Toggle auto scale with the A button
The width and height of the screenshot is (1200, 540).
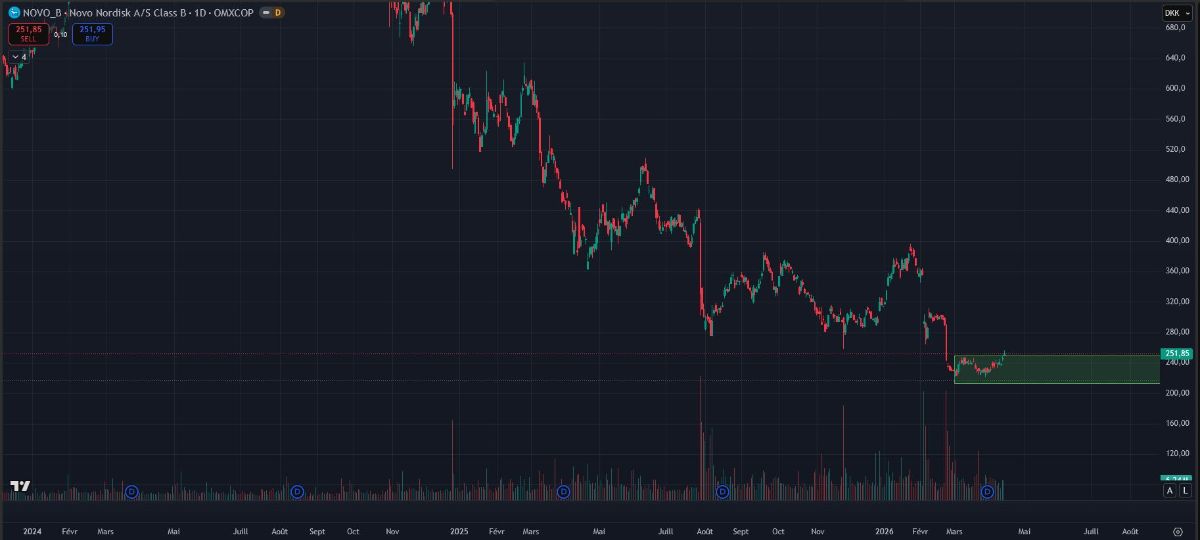[1169, 492]
